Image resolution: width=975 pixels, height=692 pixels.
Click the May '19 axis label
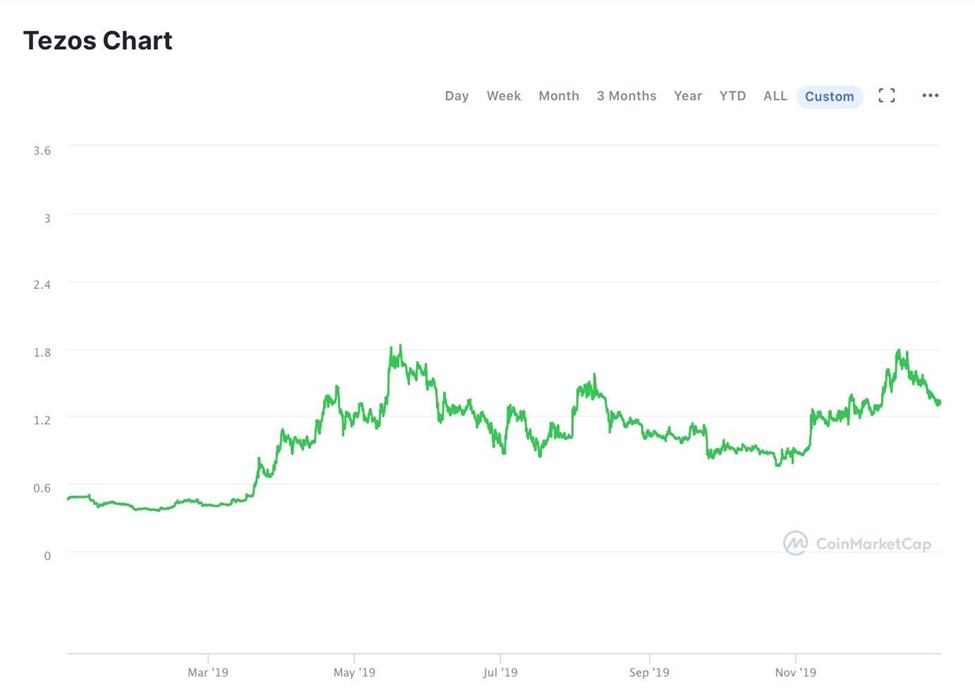[354, 672]
